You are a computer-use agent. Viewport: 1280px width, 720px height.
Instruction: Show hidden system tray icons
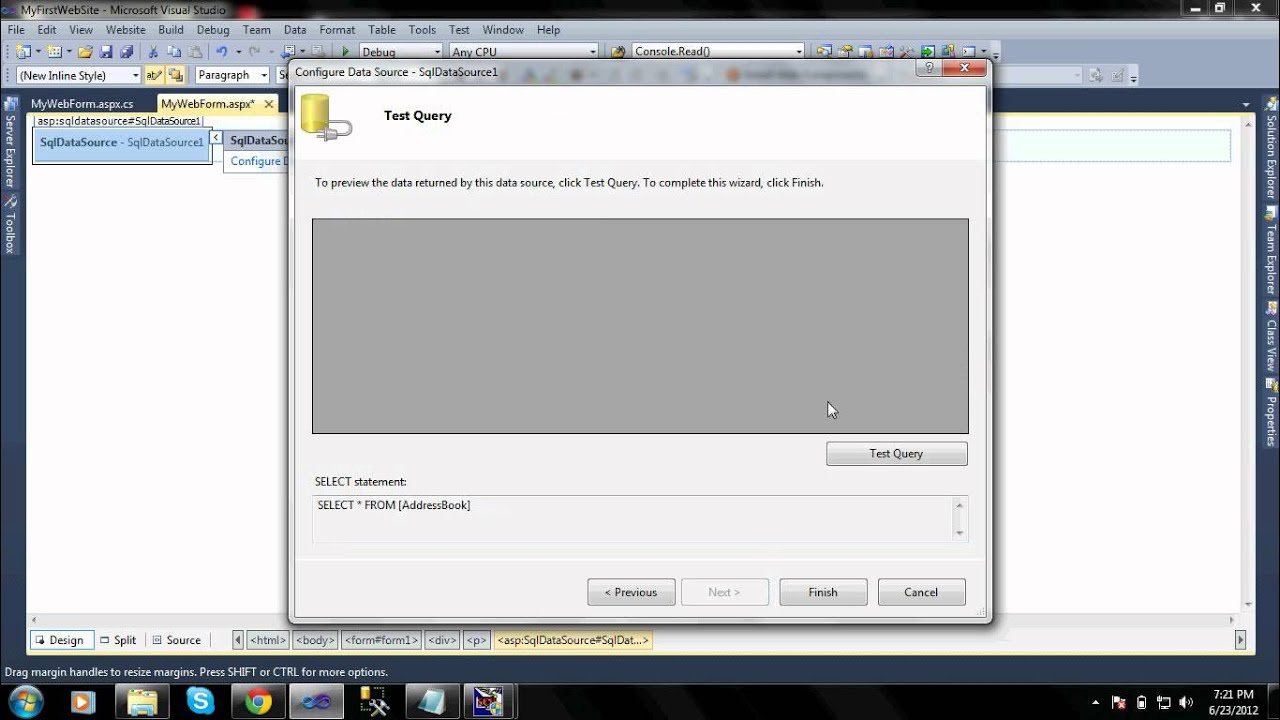pos(1096,702)
